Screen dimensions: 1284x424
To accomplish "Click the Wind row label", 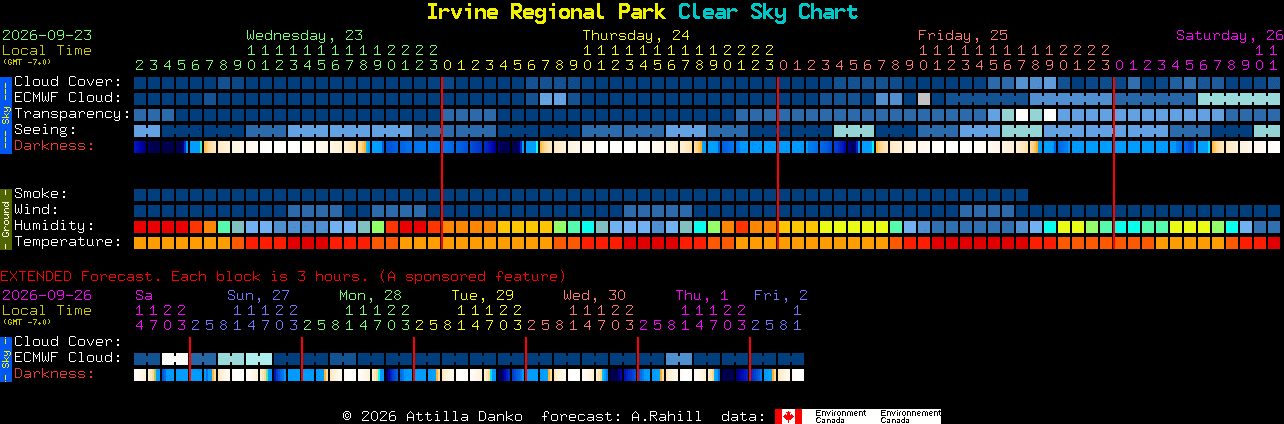I will click(x=36, y=210).
